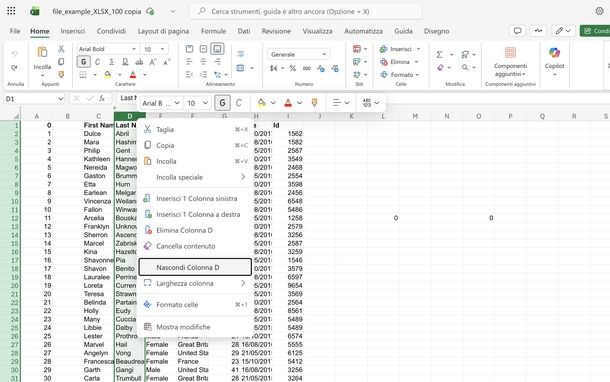Click the fx insert function icon
610x382 pixels.
102,98
